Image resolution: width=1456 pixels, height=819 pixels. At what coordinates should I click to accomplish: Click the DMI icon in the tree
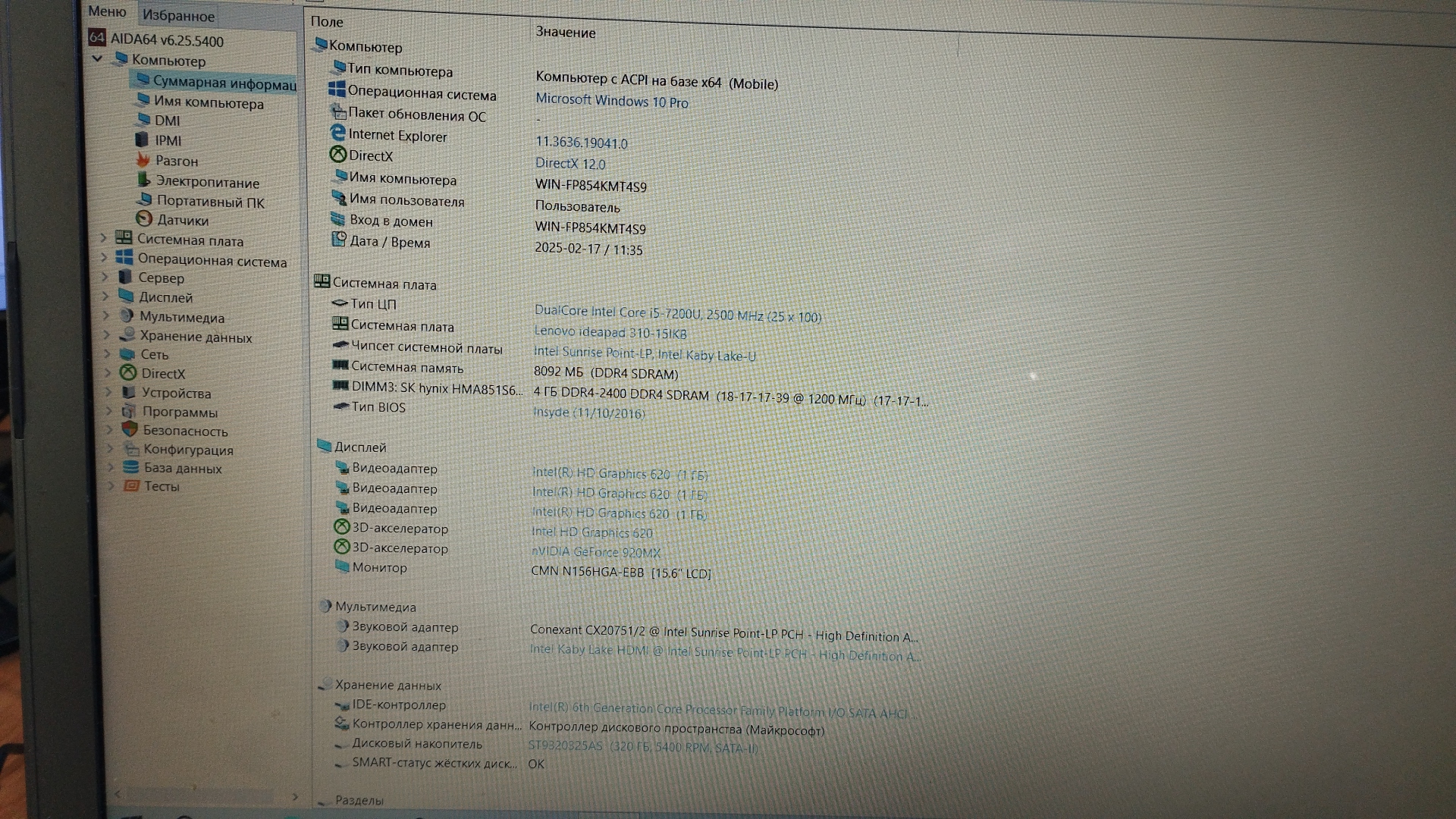[143, 119]
